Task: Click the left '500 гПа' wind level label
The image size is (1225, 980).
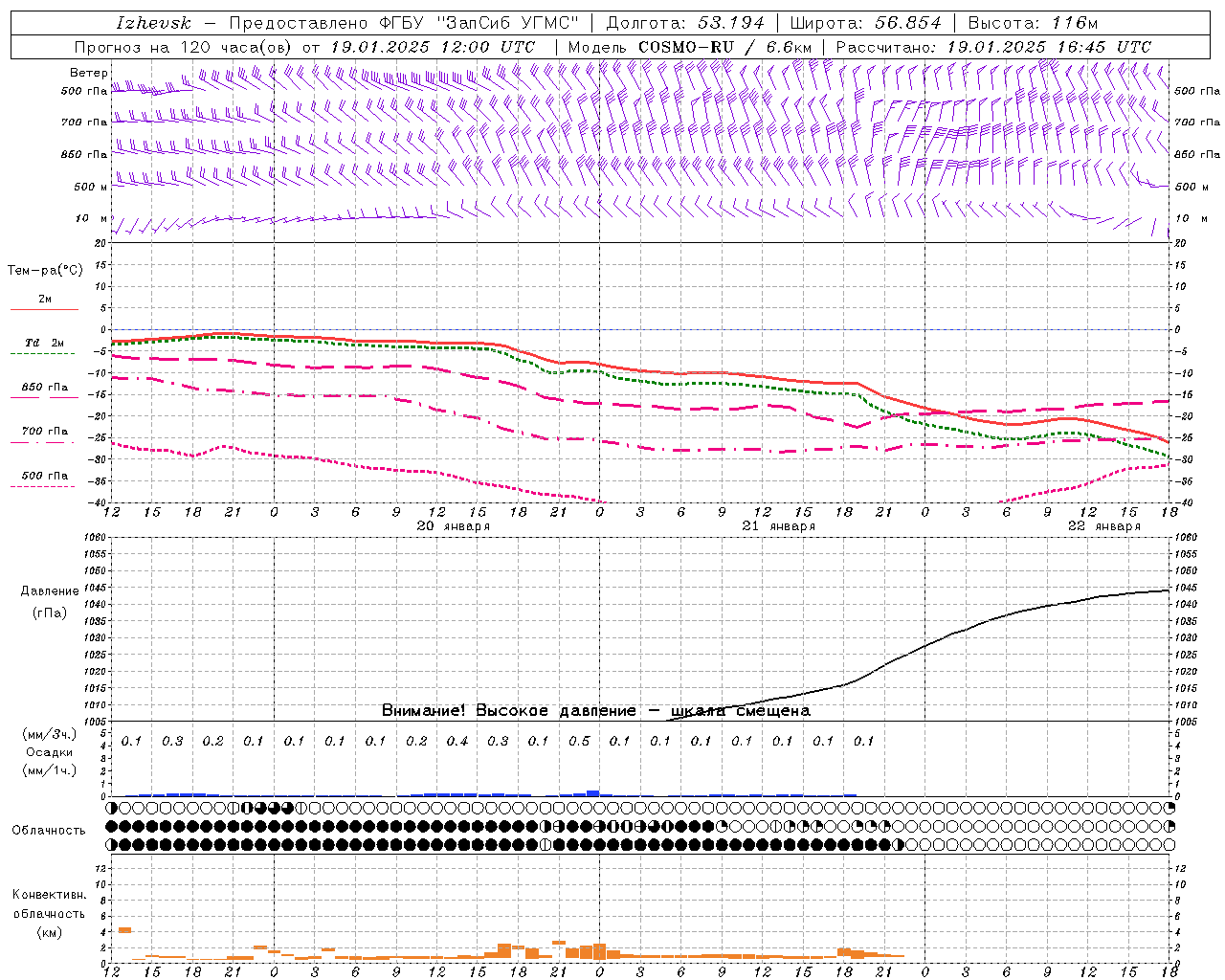Action: coord(84,91)
